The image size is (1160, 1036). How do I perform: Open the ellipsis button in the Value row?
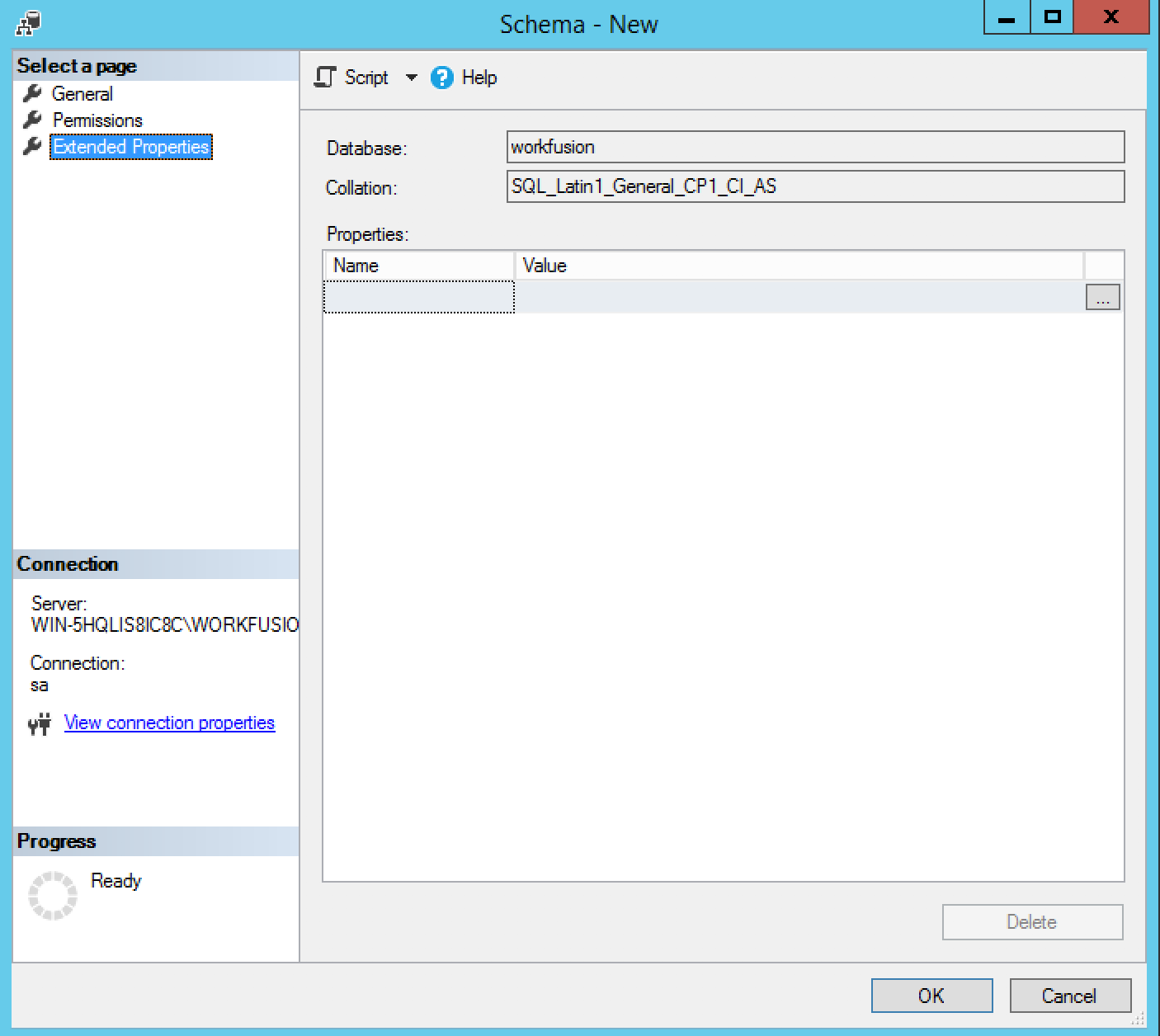pos(1102,297)
